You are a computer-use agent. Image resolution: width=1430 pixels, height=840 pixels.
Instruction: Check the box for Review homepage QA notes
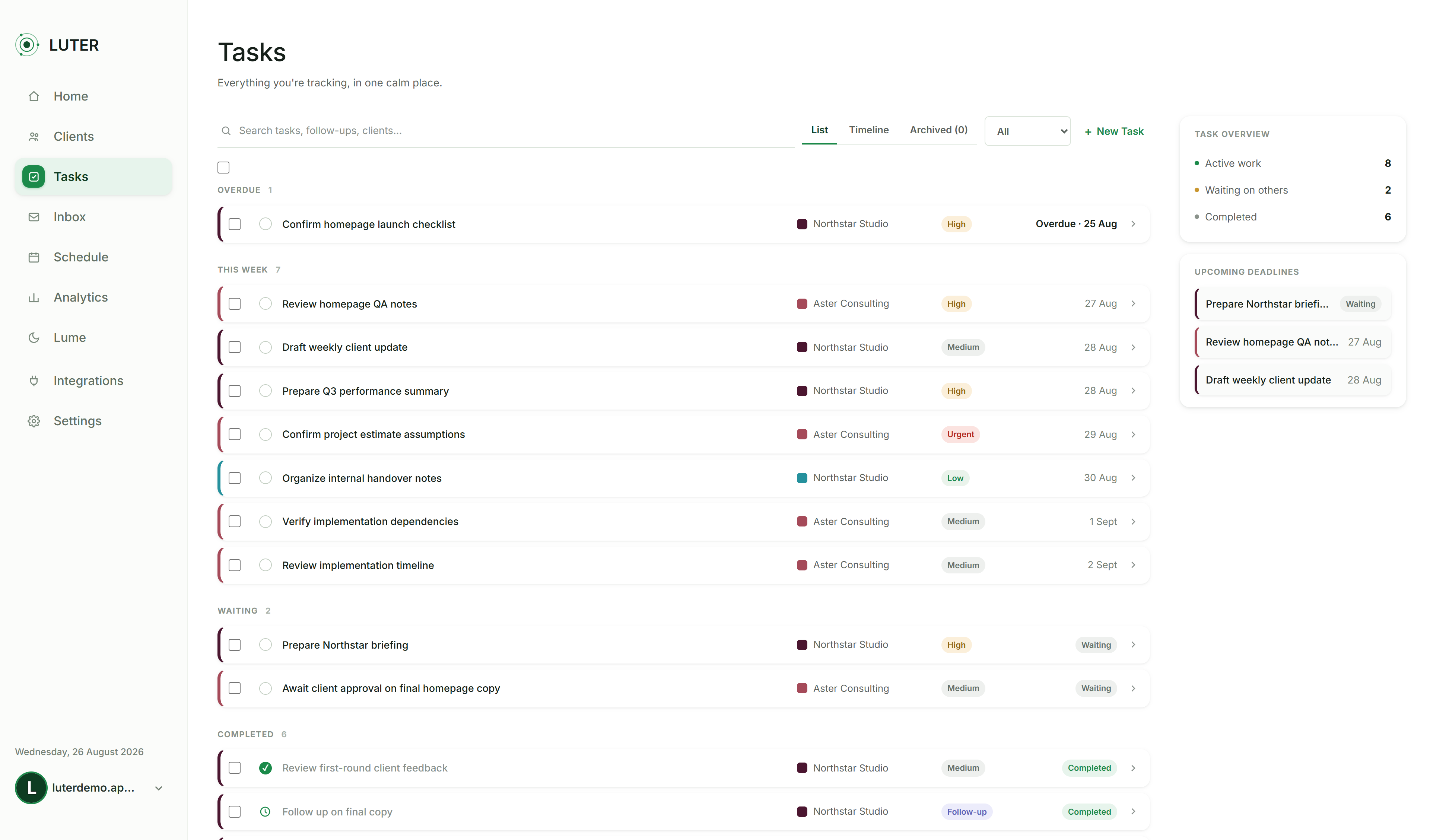click(234, 304)
